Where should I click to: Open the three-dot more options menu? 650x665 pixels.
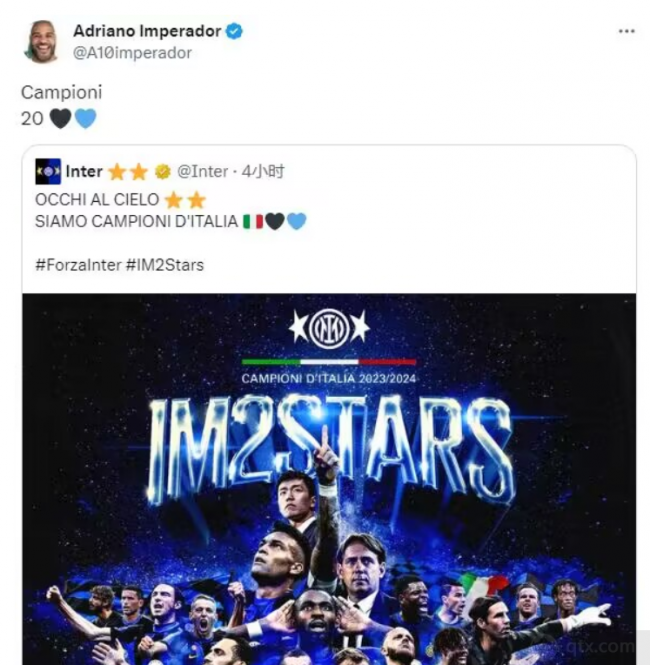(x=626, y=31)
